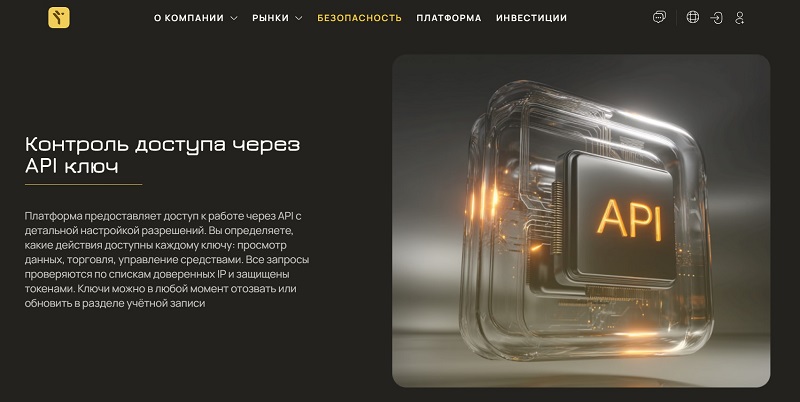Click the login arrow icon
This screenshot has height=402, width=800.
click(x=716, y=18)
